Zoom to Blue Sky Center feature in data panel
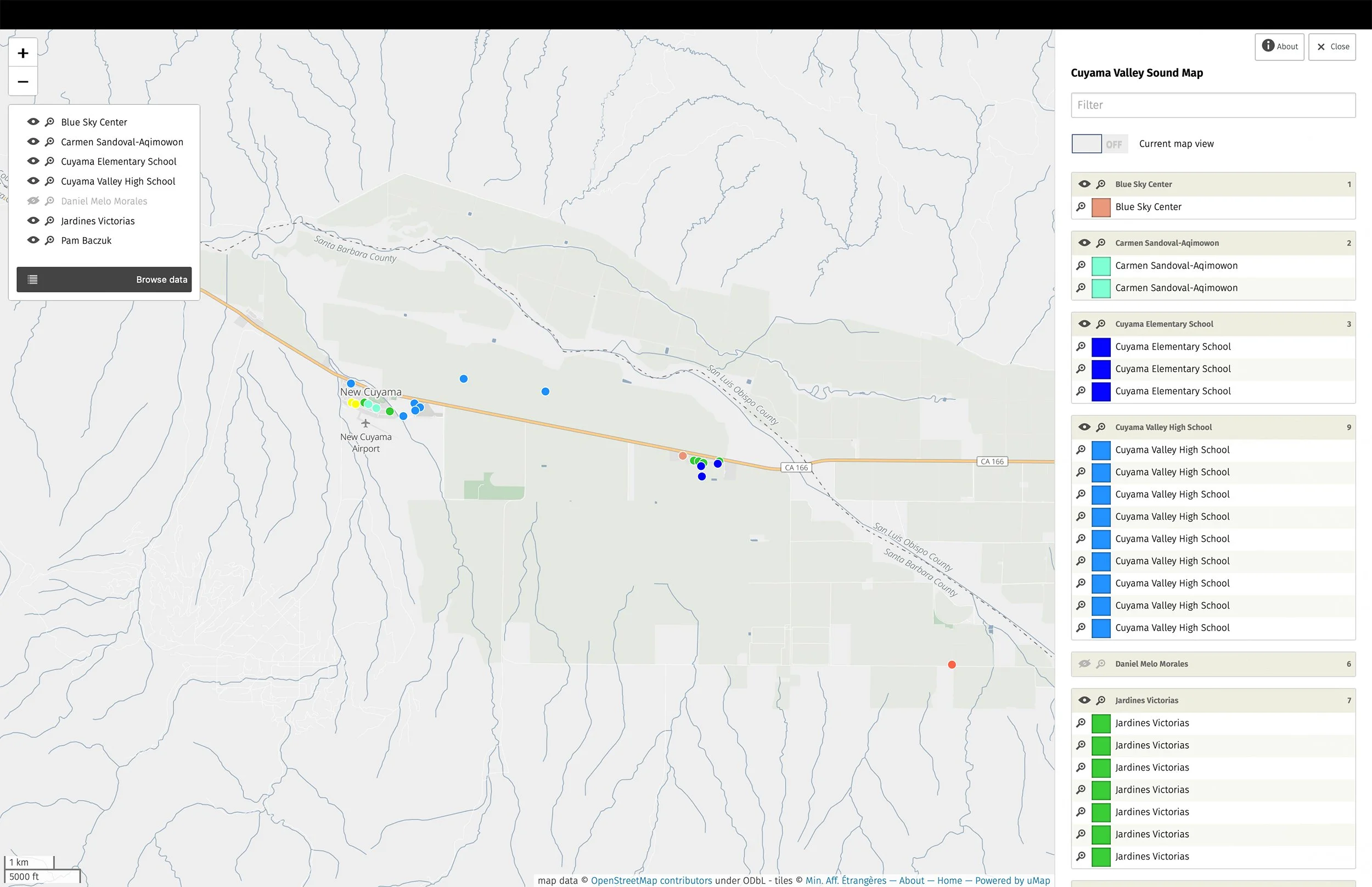Viewport: 1372px width, 887px height. pyautogui.click(x=1081, y=207)
